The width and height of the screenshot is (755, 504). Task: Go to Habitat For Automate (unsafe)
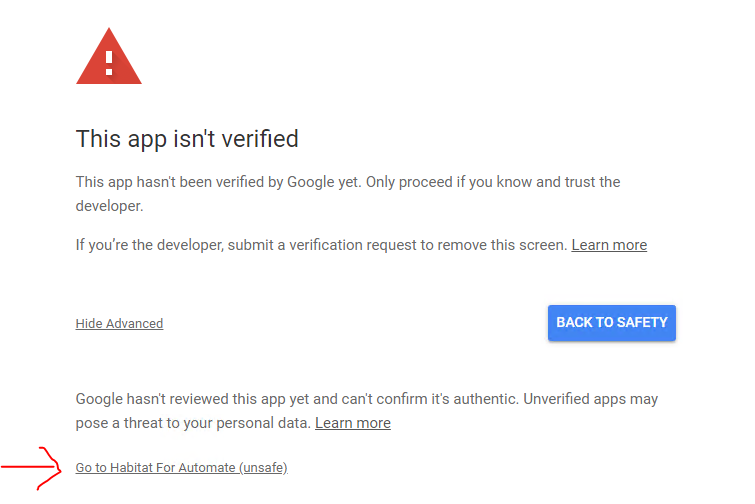(x=182, y=468)
